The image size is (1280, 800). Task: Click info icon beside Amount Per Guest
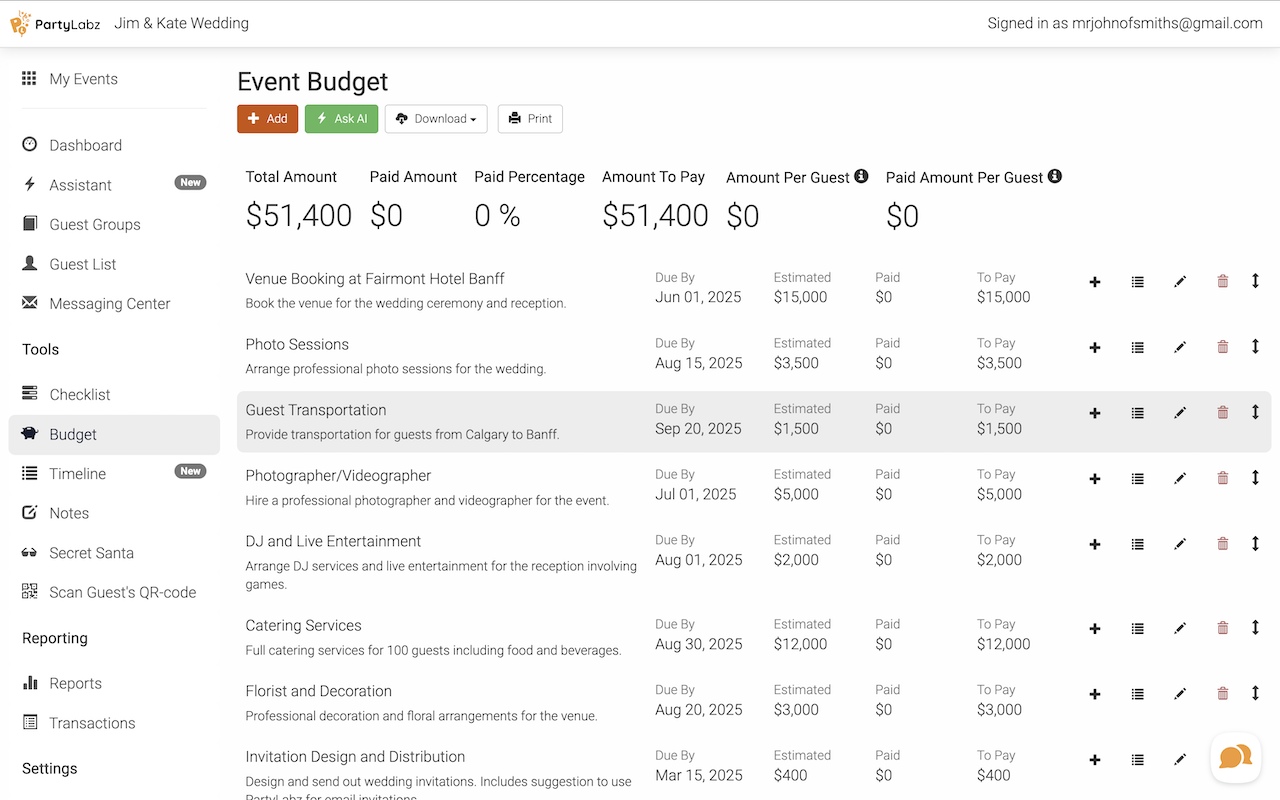tap(861, 177)
